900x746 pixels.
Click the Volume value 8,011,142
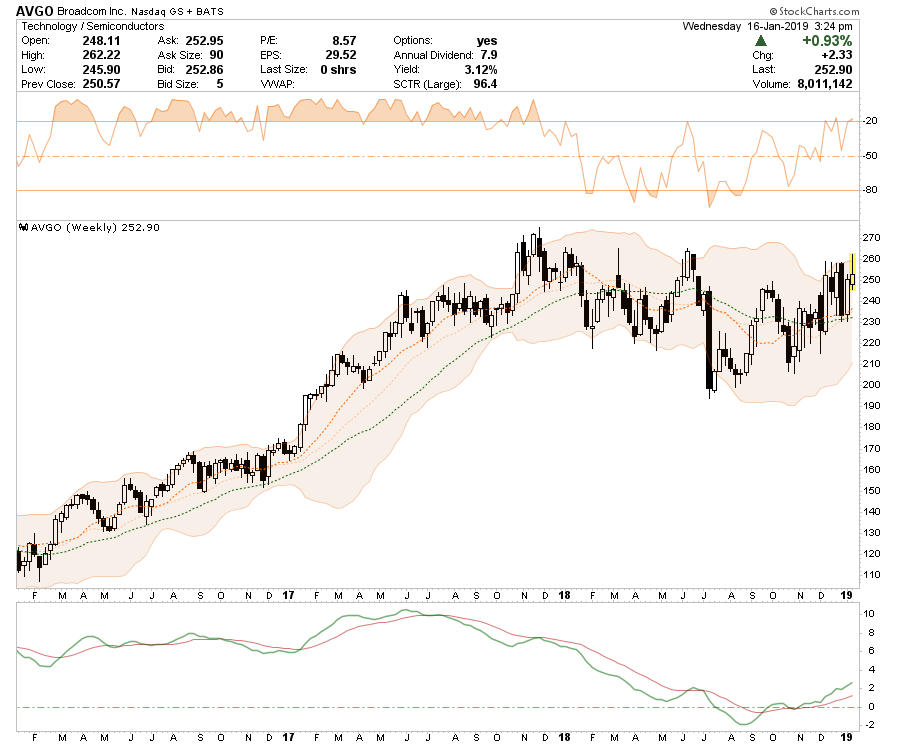[825, 84]
